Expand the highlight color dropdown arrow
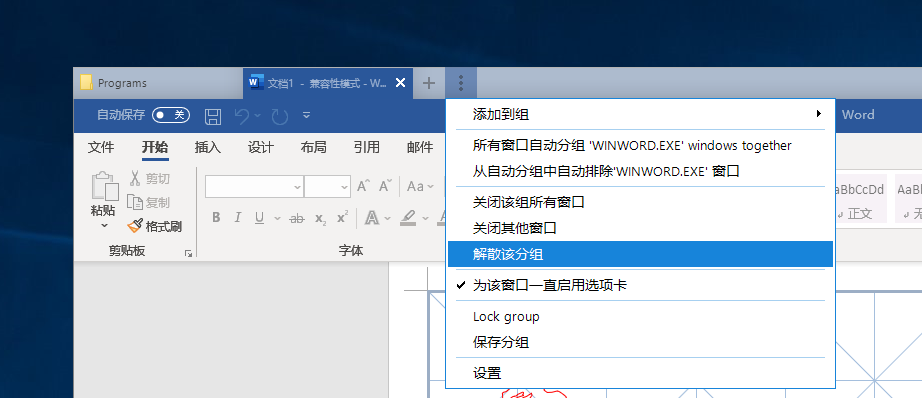922x398 pixels. 426,219
